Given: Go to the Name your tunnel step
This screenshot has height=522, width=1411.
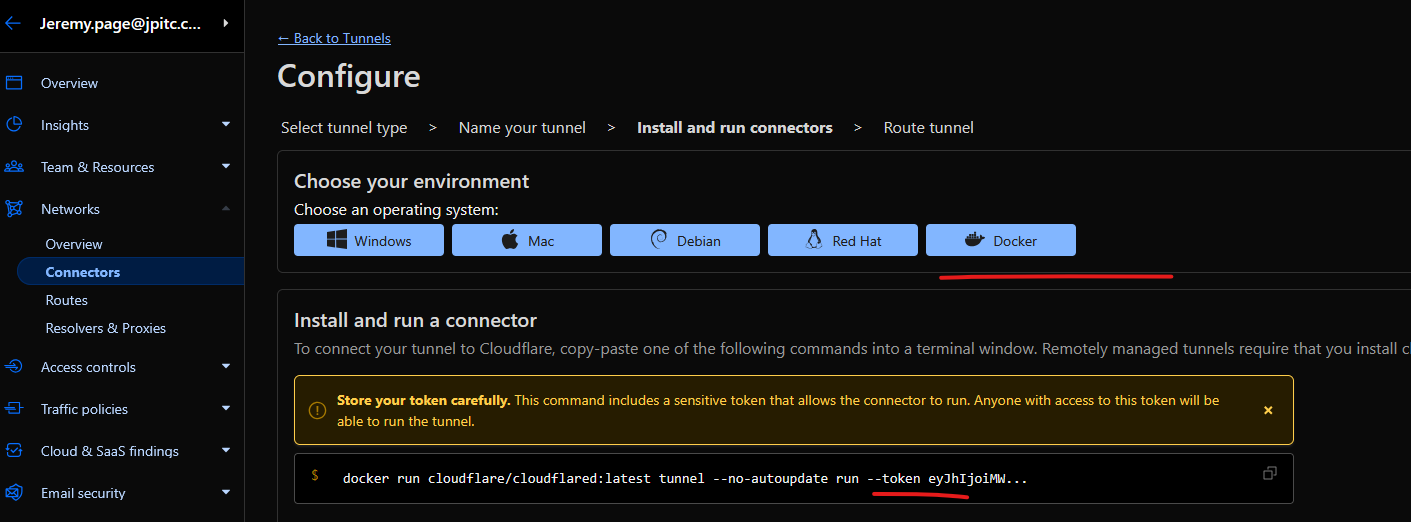Looking at the screenshot, I should click(x=522, y=128).
